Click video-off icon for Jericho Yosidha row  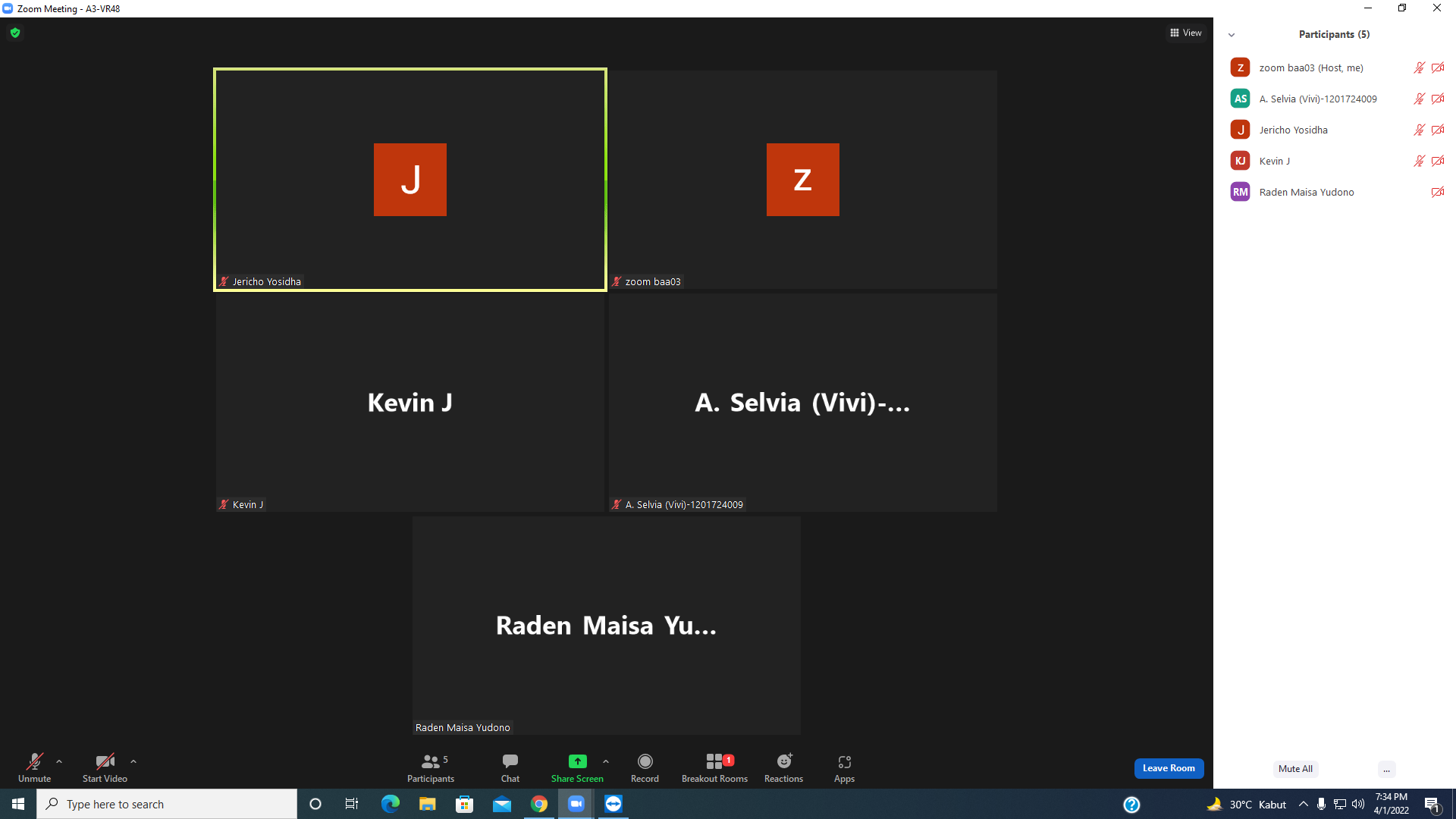[x=1438, y=130]
